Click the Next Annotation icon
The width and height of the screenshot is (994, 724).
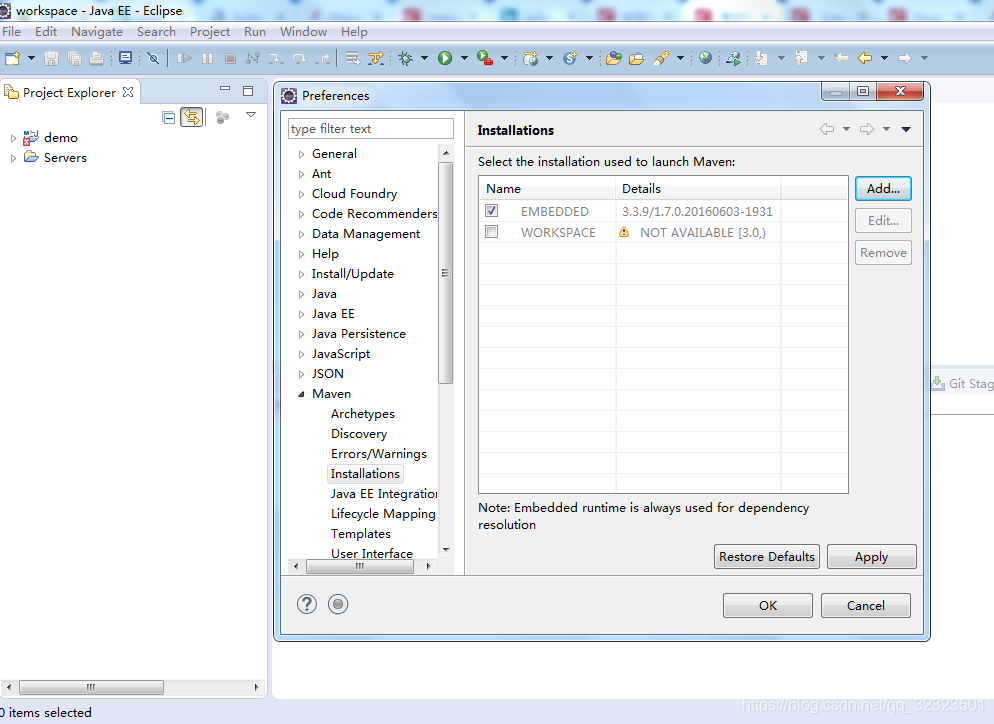[762, 58]
